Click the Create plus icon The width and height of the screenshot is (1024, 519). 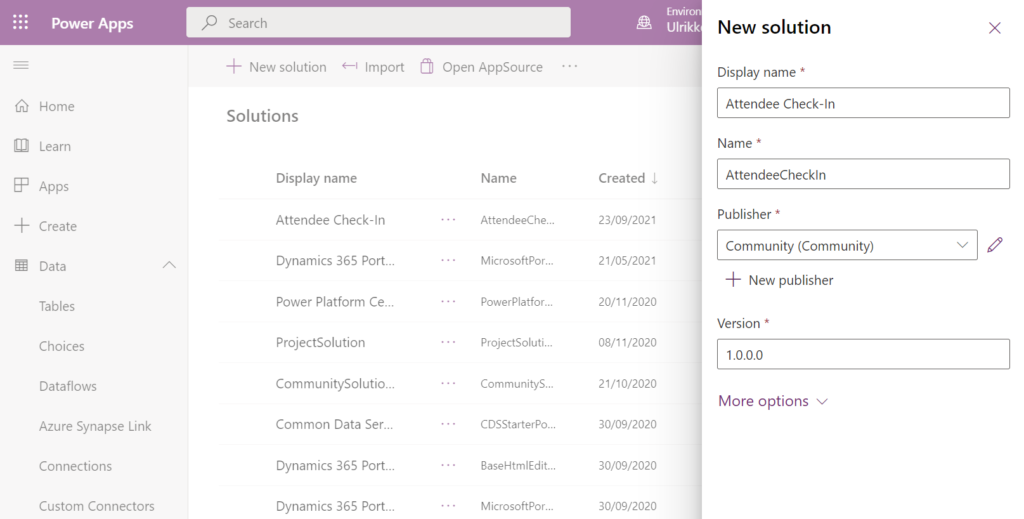tap(22, 225)
